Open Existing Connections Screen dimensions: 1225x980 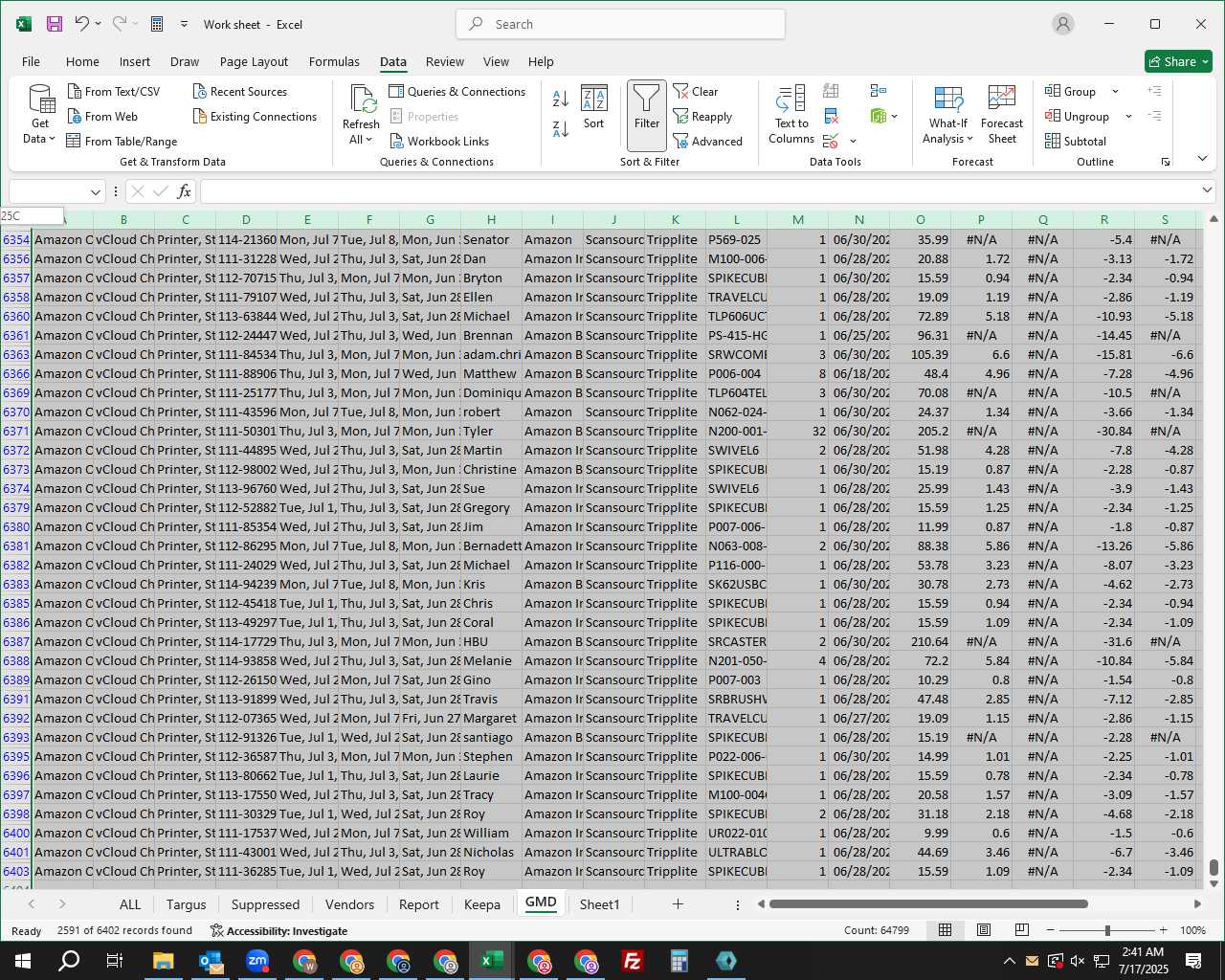point(255,116)
